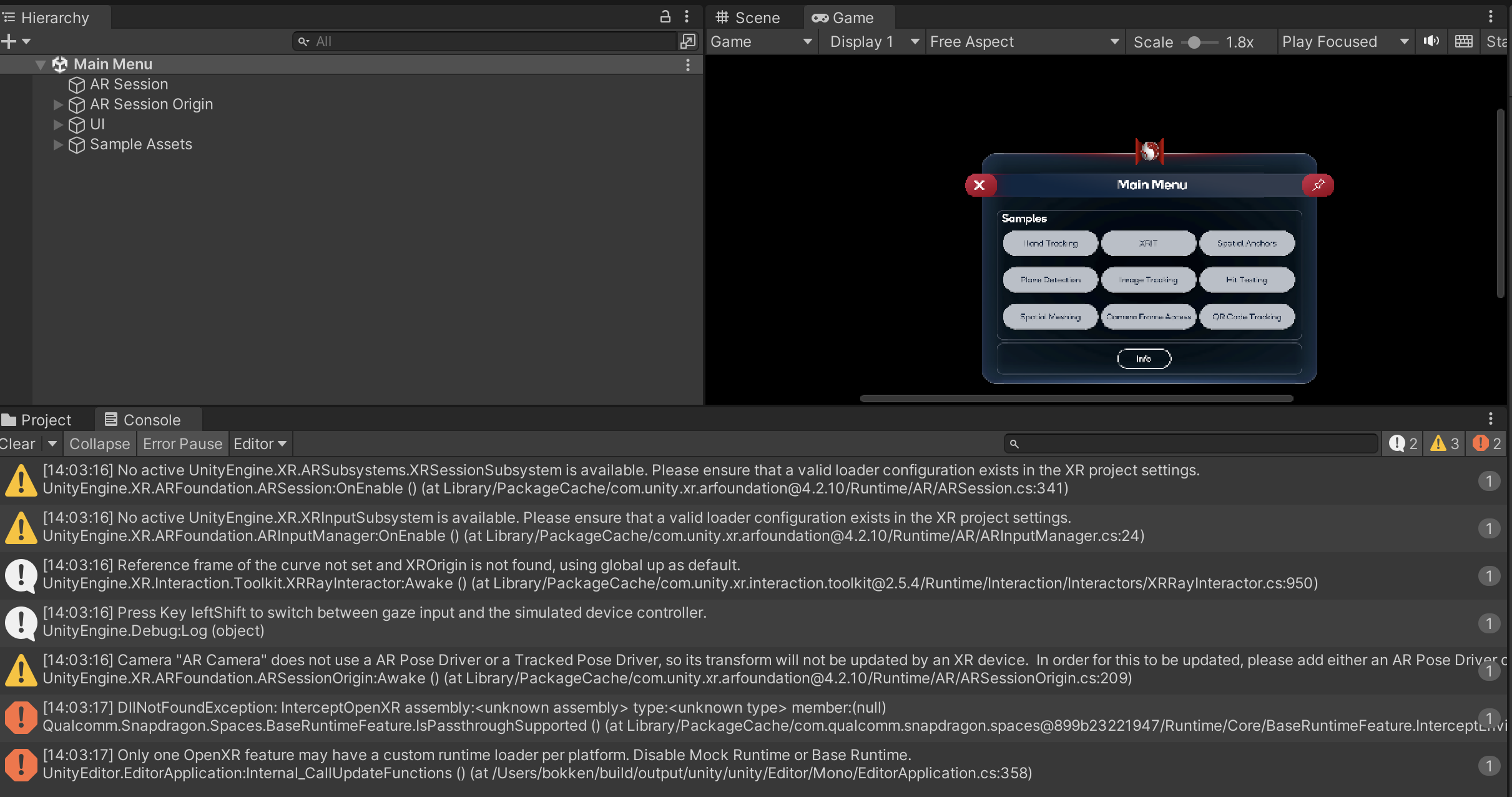The width and height of the screenshot is (1512, 797).
Task: Click the Hierarchy add plus icon
Action: tap(9, 41)
